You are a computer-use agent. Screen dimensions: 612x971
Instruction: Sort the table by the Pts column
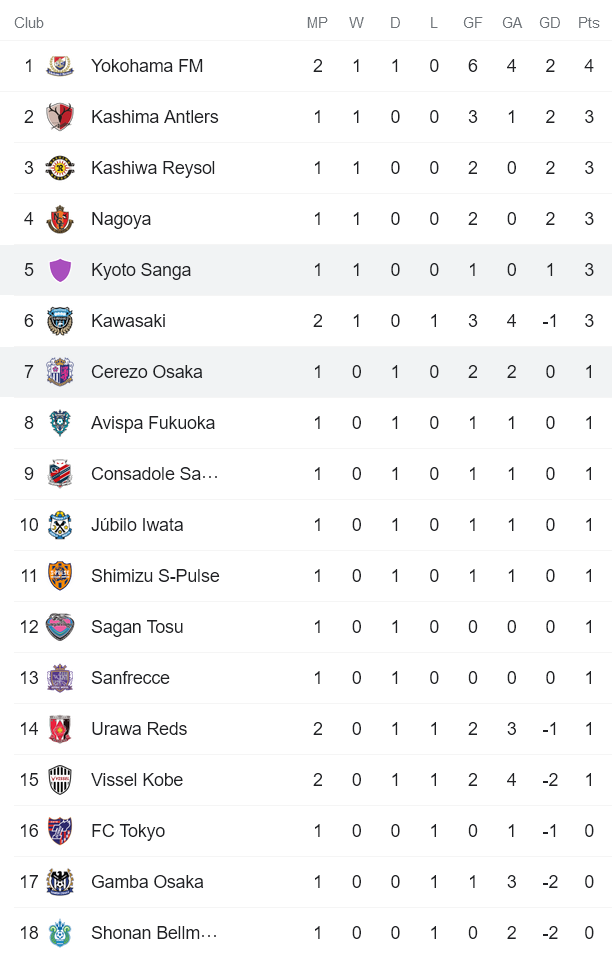pyautogui.click(x=588, y=21)
